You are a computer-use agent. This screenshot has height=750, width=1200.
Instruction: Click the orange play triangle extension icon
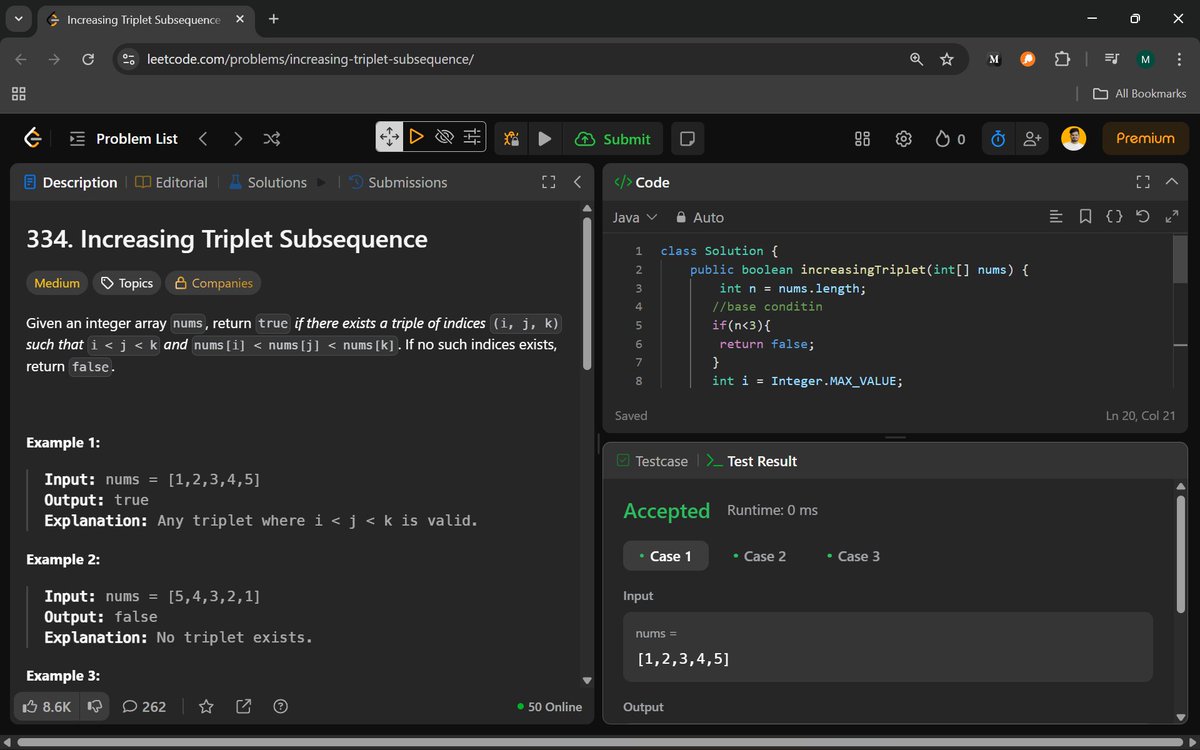(x=417, y=136)
